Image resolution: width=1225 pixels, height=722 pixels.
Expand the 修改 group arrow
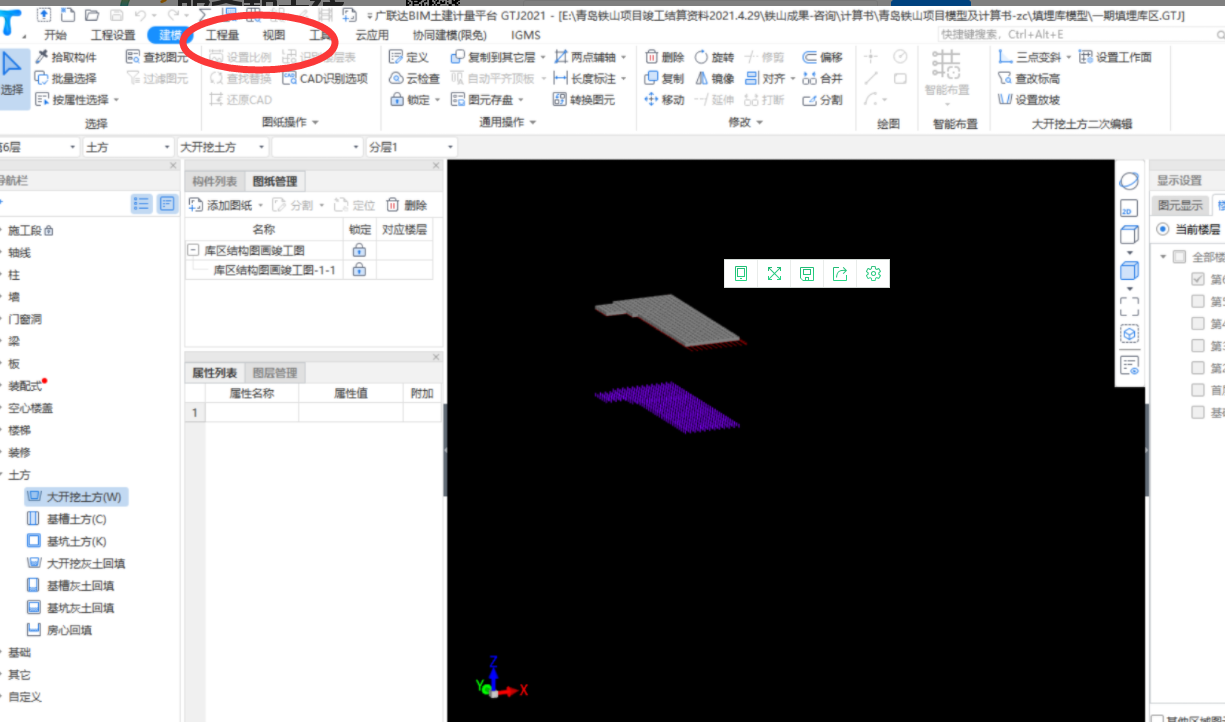(760, 123)
